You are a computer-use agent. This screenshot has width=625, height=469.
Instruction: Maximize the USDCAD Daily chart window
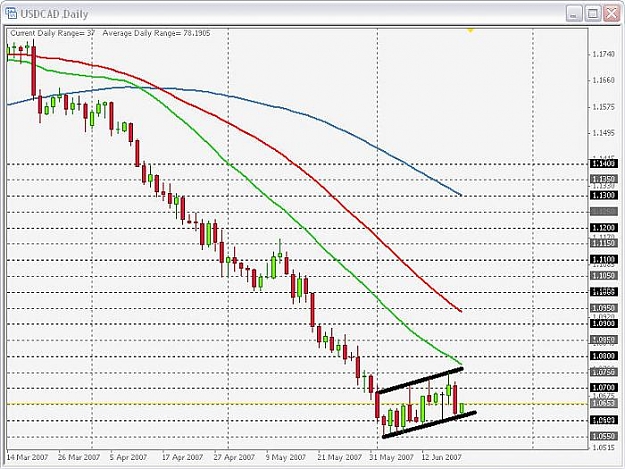592,14
